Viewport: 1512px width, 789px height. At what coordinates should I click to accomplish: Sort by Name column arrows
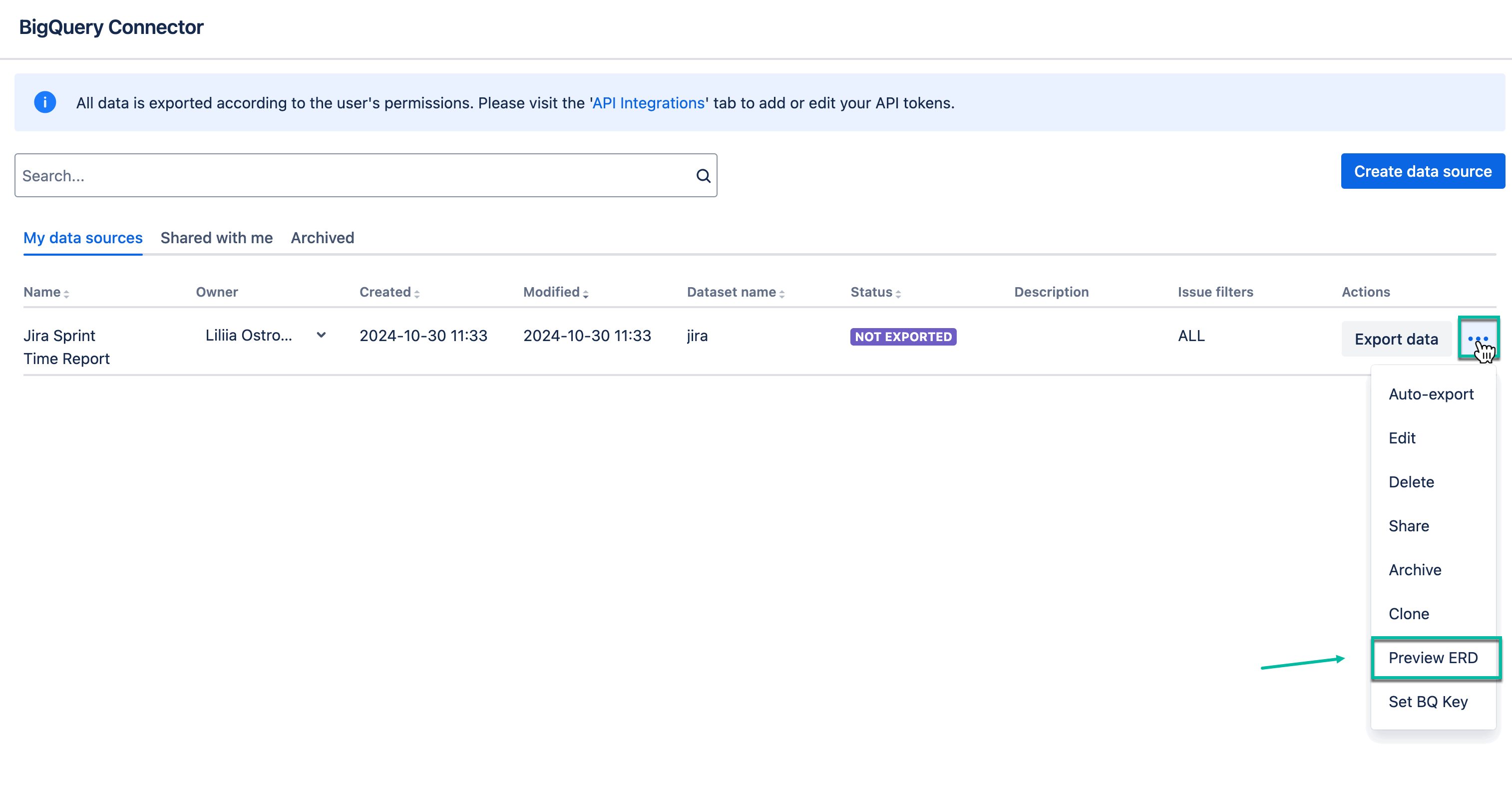coord(66,294)
